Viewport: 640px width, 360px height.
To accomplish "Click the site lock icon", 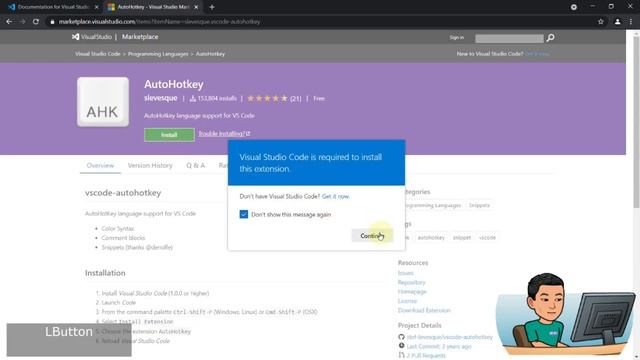I will pos(52,22).
